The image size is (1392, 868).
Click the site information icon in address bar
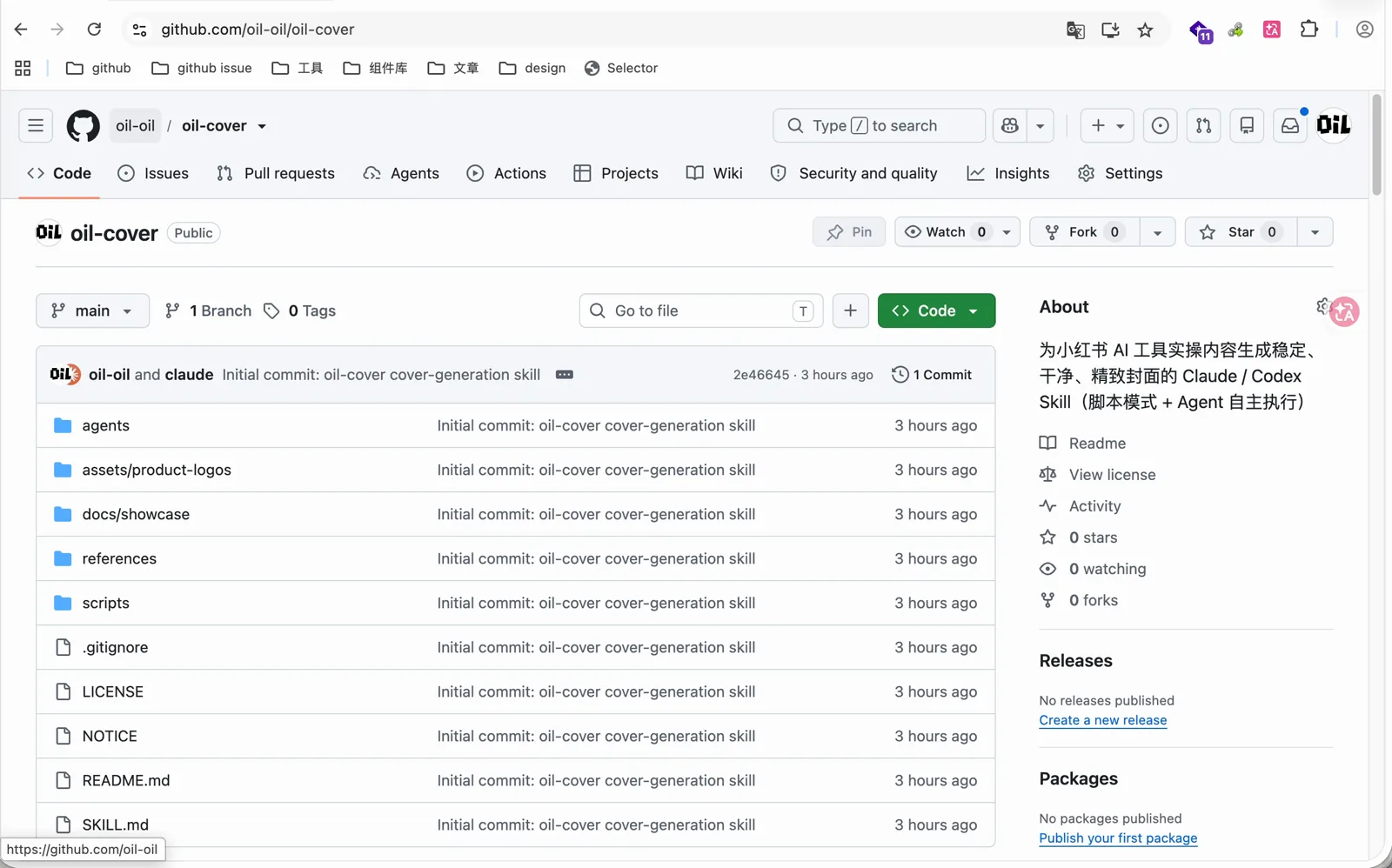pos(139,30)
